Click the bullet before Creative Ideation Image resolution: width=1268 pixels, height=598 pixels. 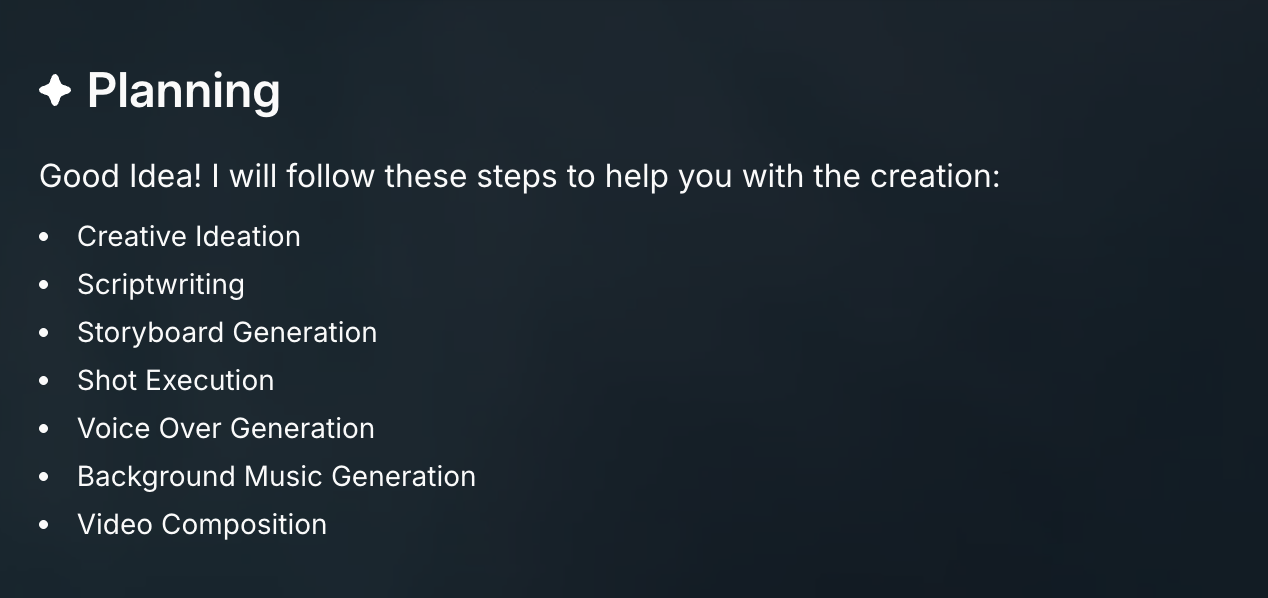[x=44, y=237]
